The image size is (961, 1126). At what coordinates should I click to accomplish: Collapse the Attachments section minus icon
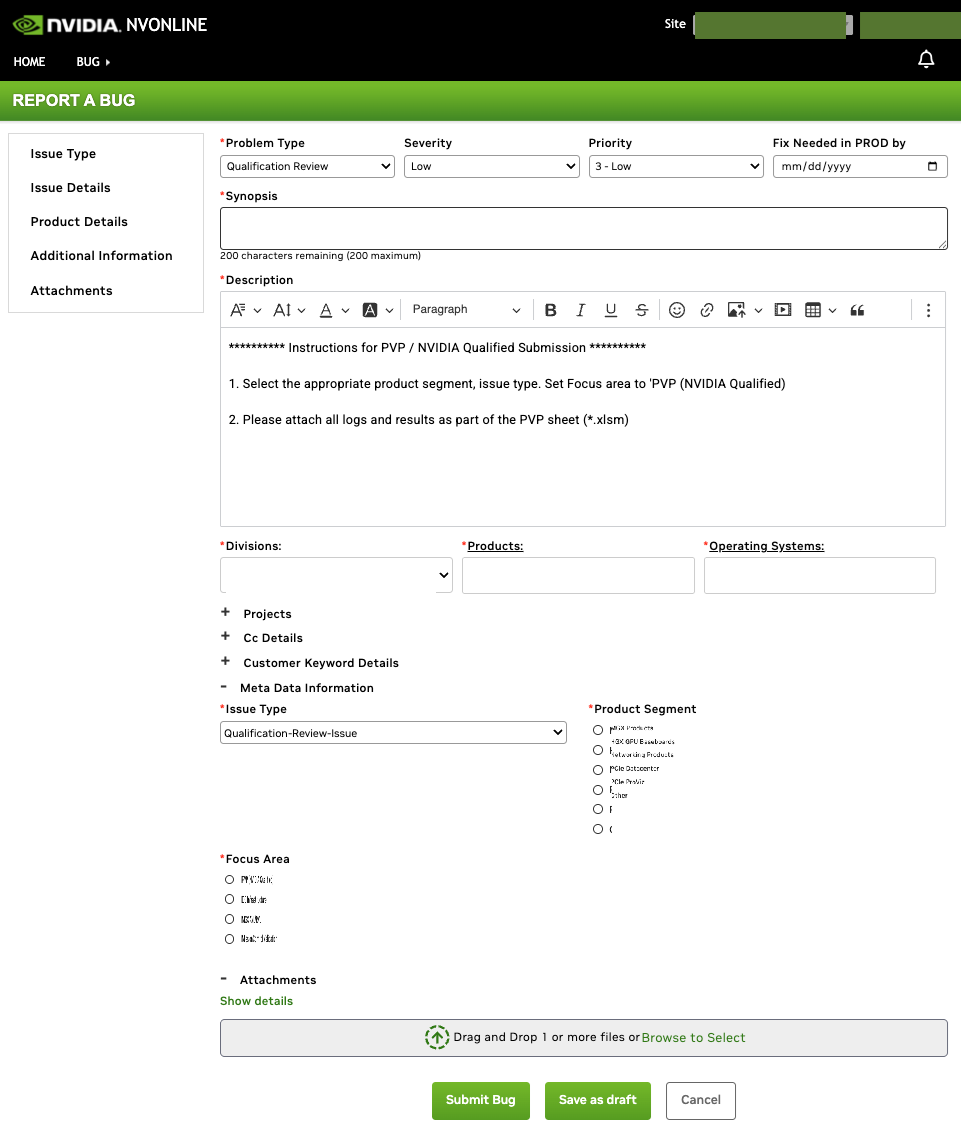click(x=224, y=979)
